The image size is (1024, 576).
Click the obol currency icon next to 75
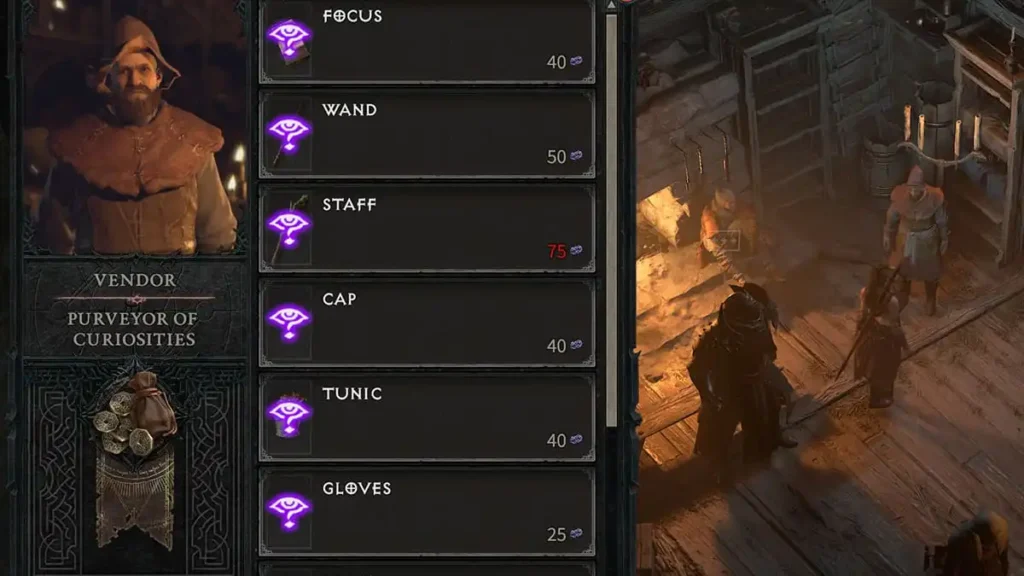(576, 250)
